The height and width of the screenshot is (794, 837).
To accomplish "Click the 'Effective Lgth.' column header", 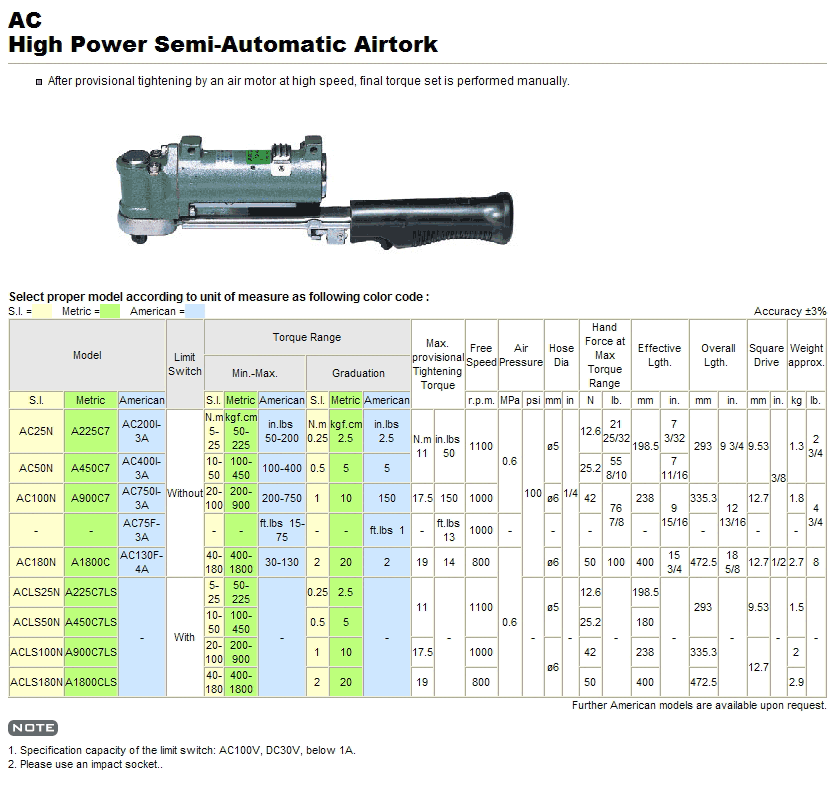I will tap(660, 355).
